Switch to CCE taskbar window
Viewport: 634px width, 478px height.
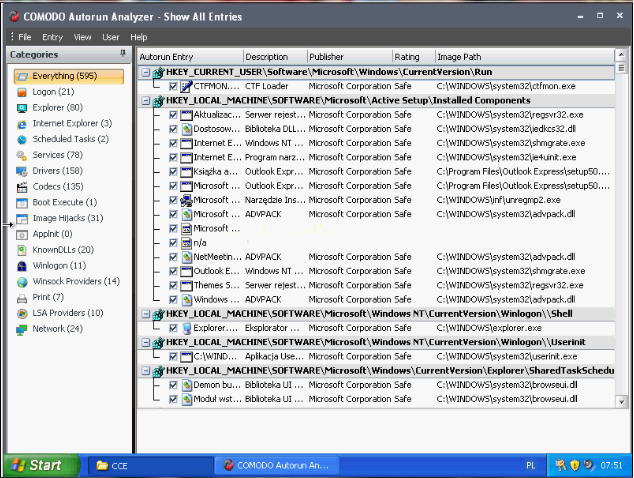pyautogui.click(x=150, y=466)
